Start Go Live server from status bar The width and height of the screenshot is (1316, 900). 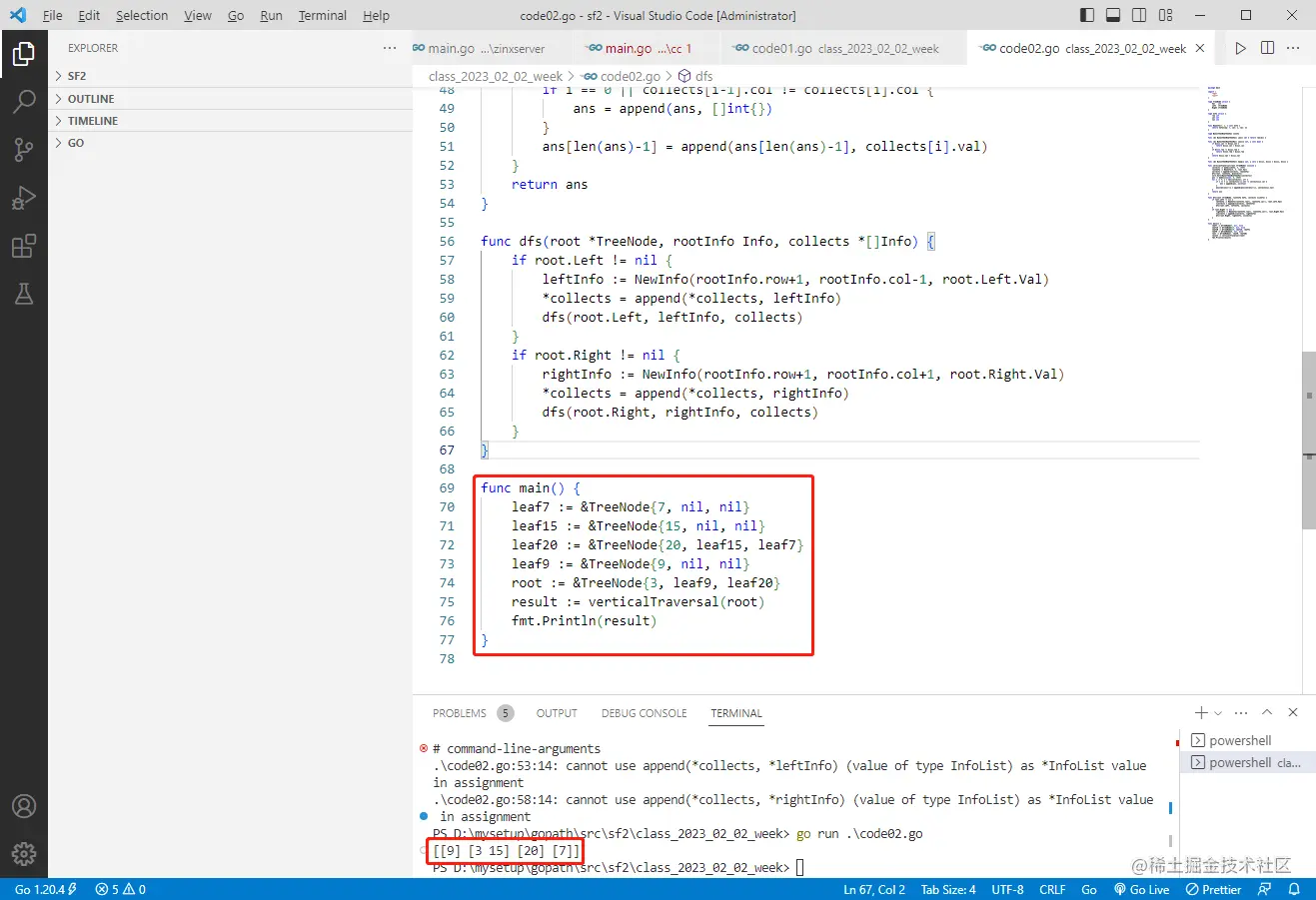1142,889
